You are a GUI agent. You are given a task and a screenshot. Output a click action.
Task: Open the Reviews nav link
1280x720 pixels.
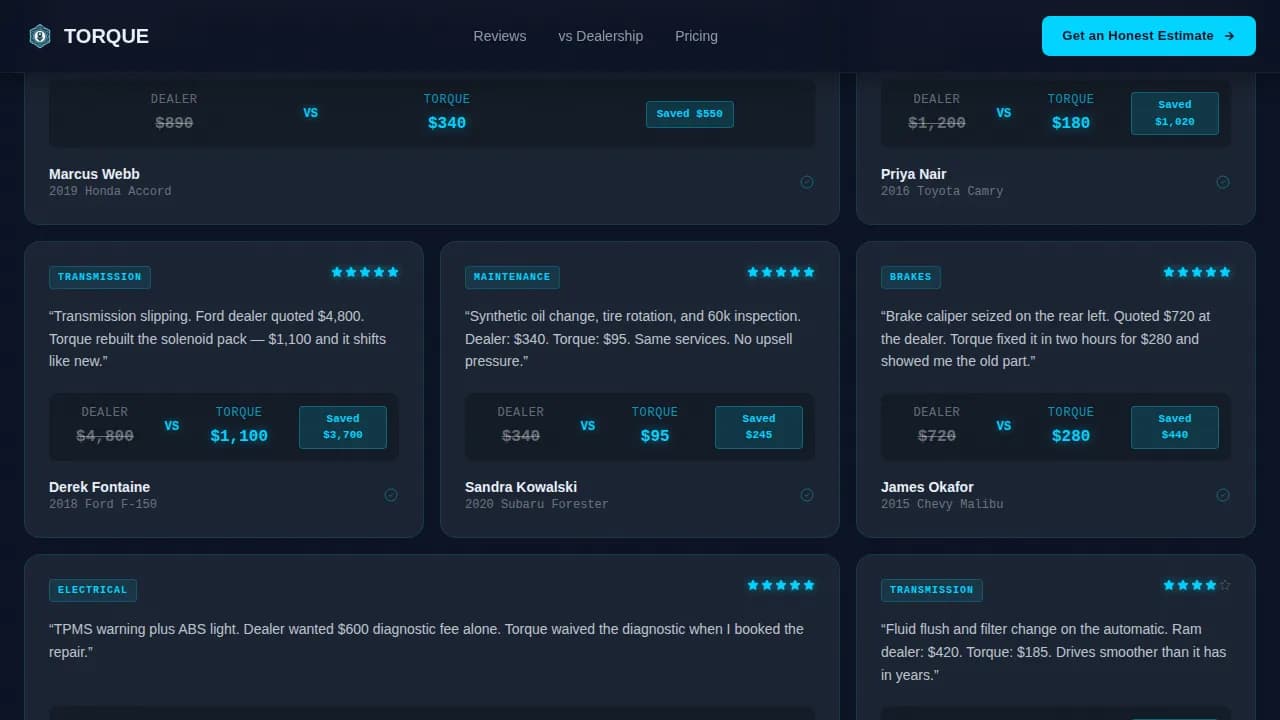tap(500, 36)
